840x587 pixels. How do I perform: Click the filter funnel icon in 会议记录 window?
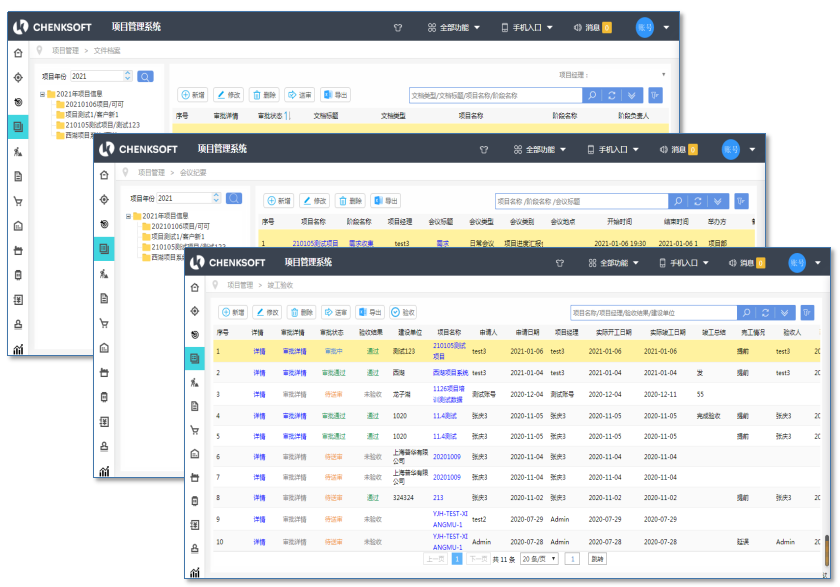click(x=741, y=201)
